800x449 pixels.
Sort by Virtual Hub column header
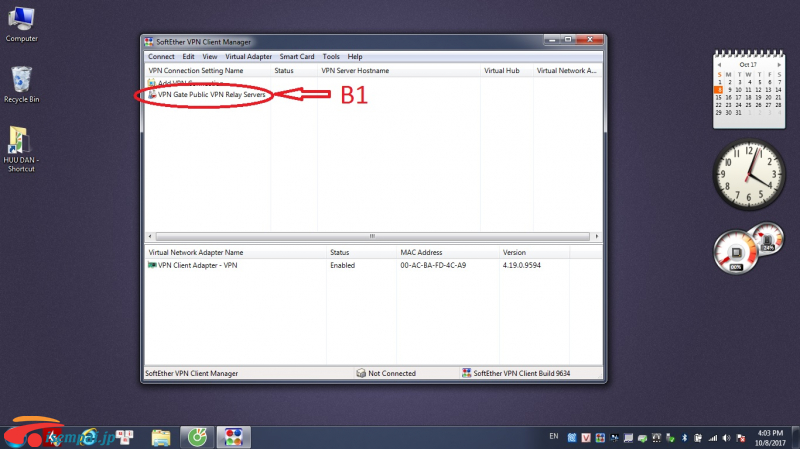(x=507, y=70)
